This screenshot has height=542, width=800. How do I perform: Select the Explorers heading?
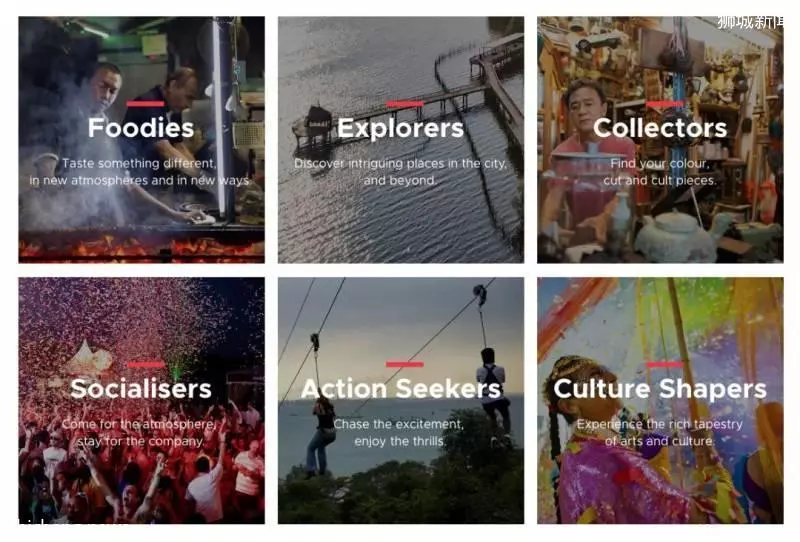pos(401,128)
